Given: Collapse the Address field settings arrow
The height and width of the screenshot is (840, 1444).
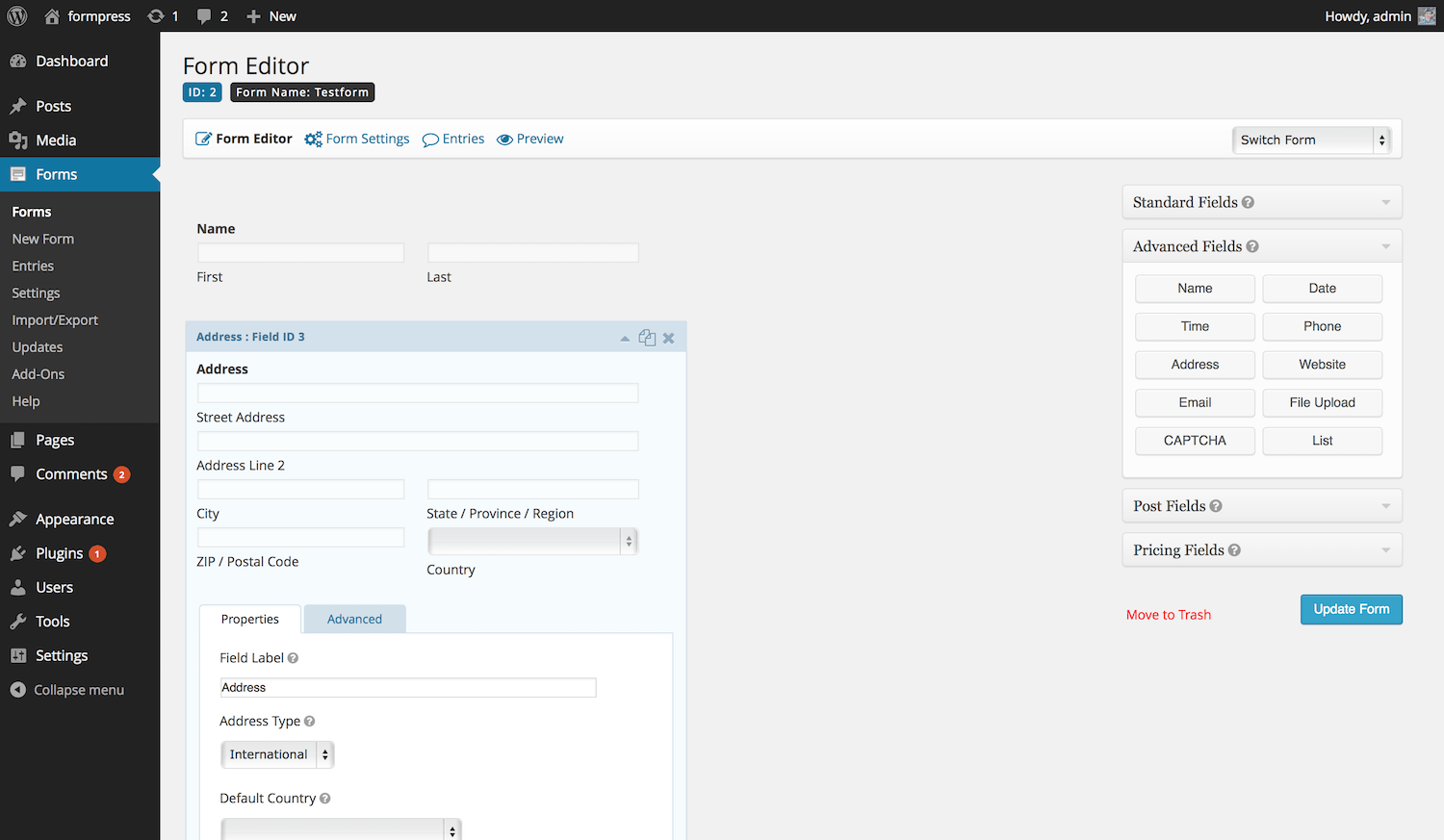Looking at the screenshot, I should click(x=625, y=338).
